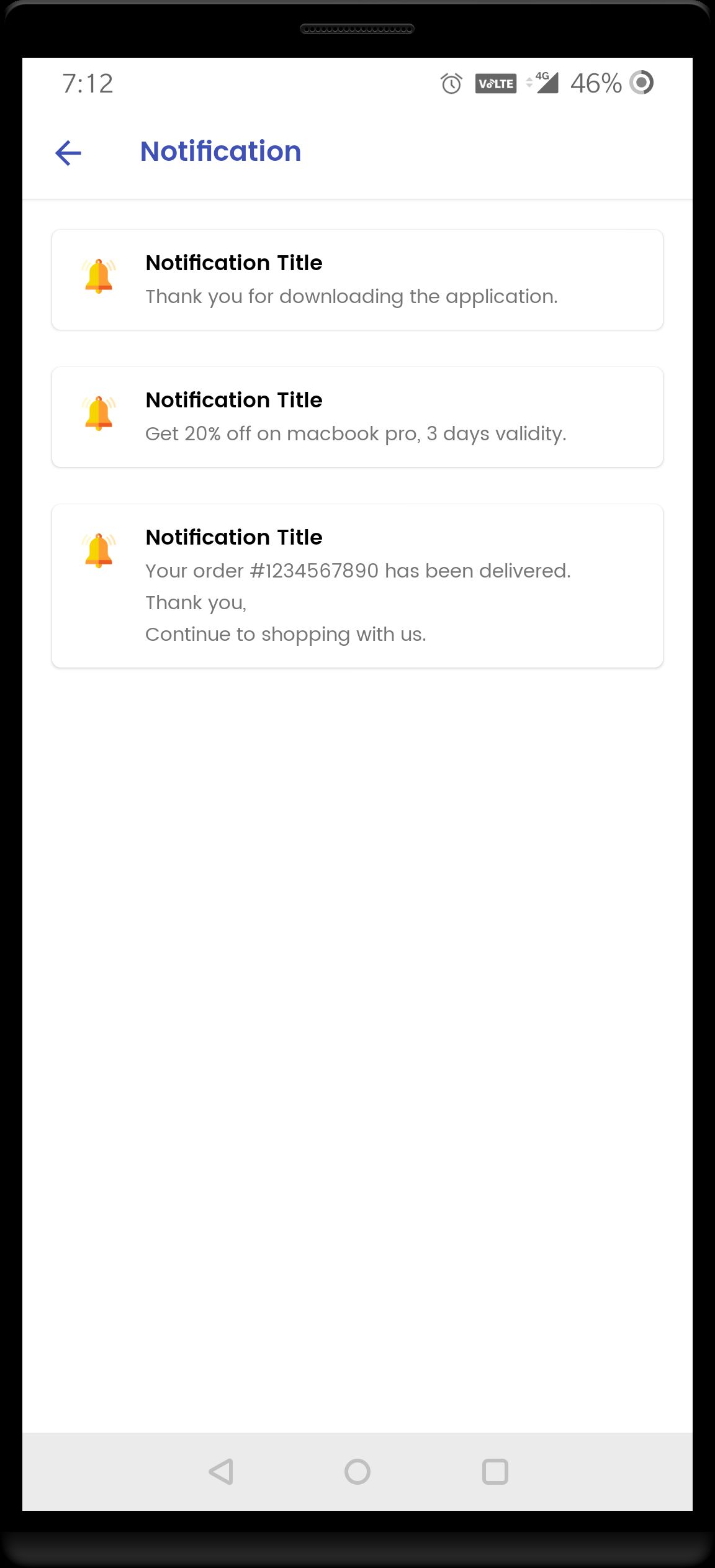715x1568 pixels.
Task: Tap the battery ring icon
Action: point(642,83)
